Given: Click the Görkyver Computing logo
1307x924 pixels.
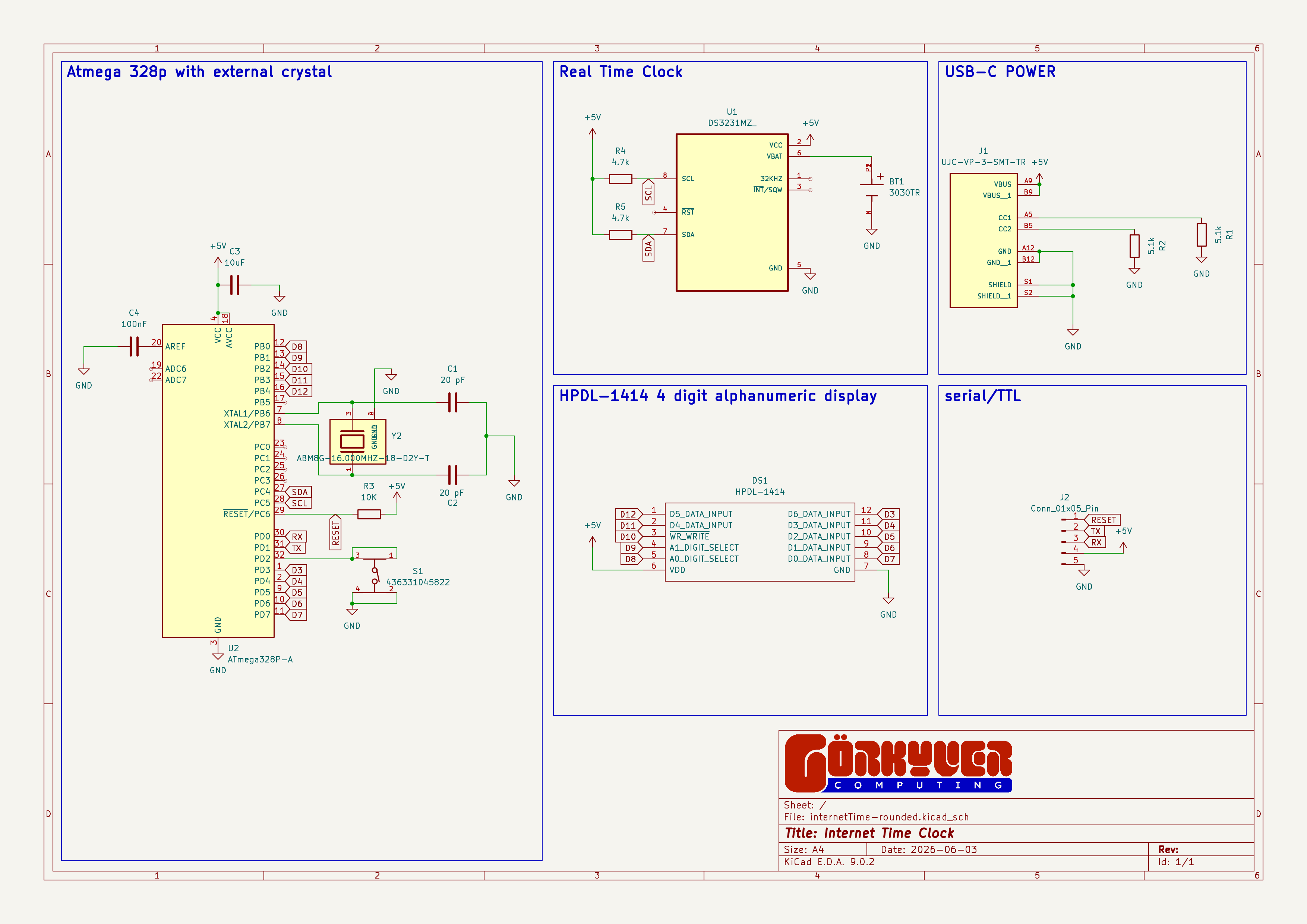Looking at the screenshot, I should click(898, 763).
